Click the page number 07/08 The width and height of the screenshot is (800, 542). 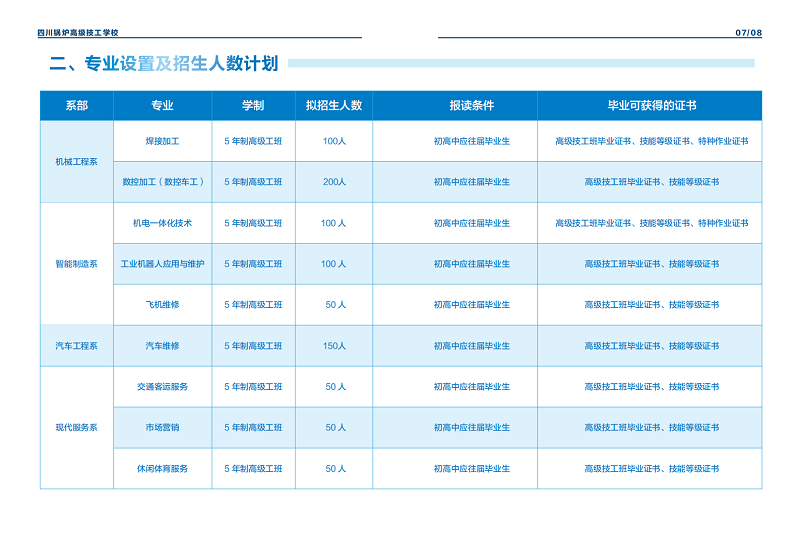pos(748,33)
